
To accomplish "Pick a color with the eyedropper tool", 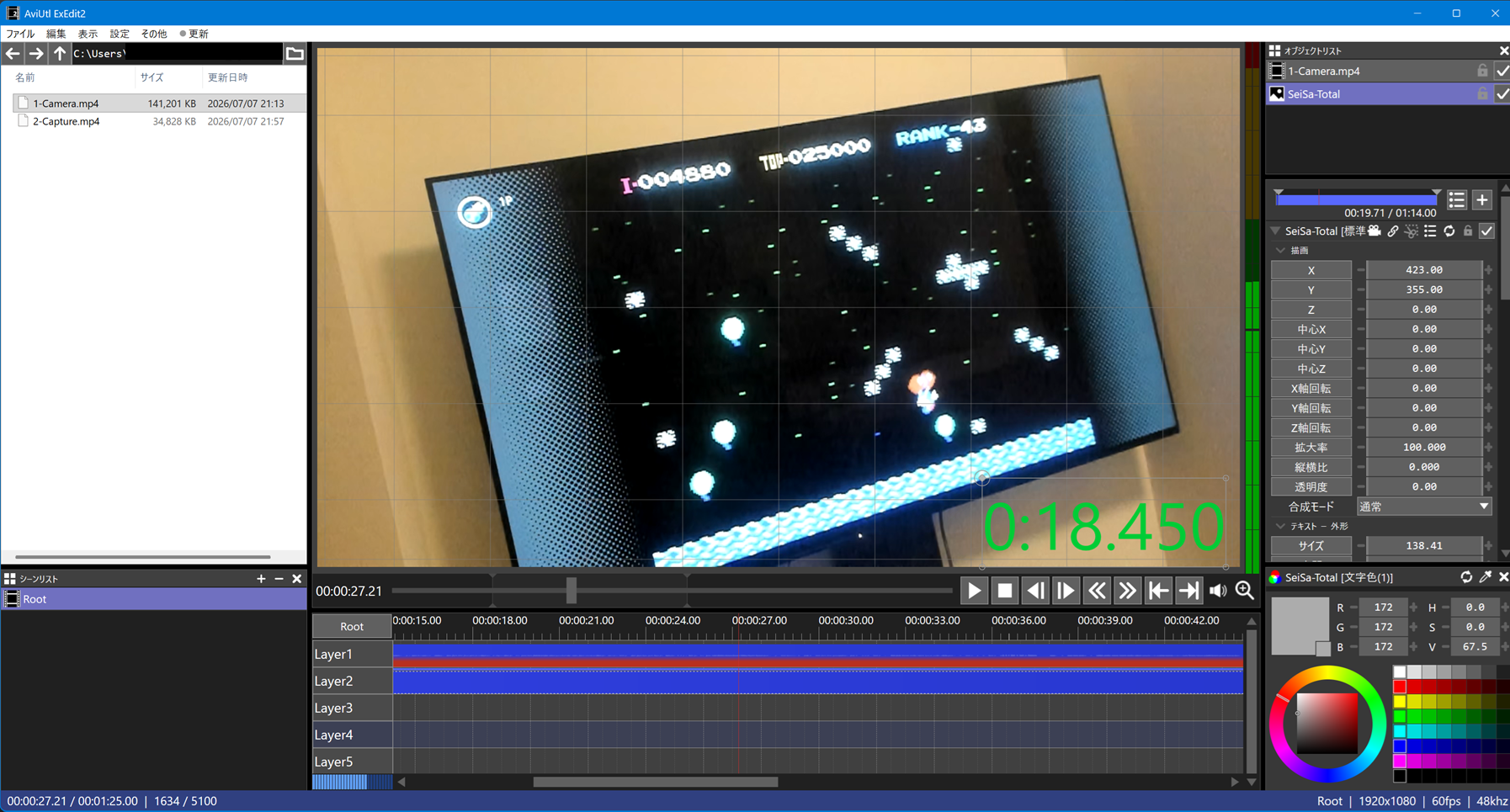I will (1486, 577).
